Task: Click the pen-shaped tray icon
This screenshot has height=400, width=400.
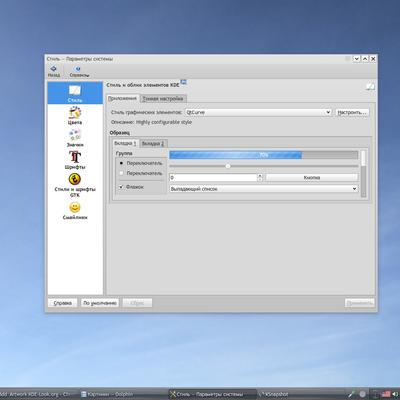Action: click(x=351, y=394)
